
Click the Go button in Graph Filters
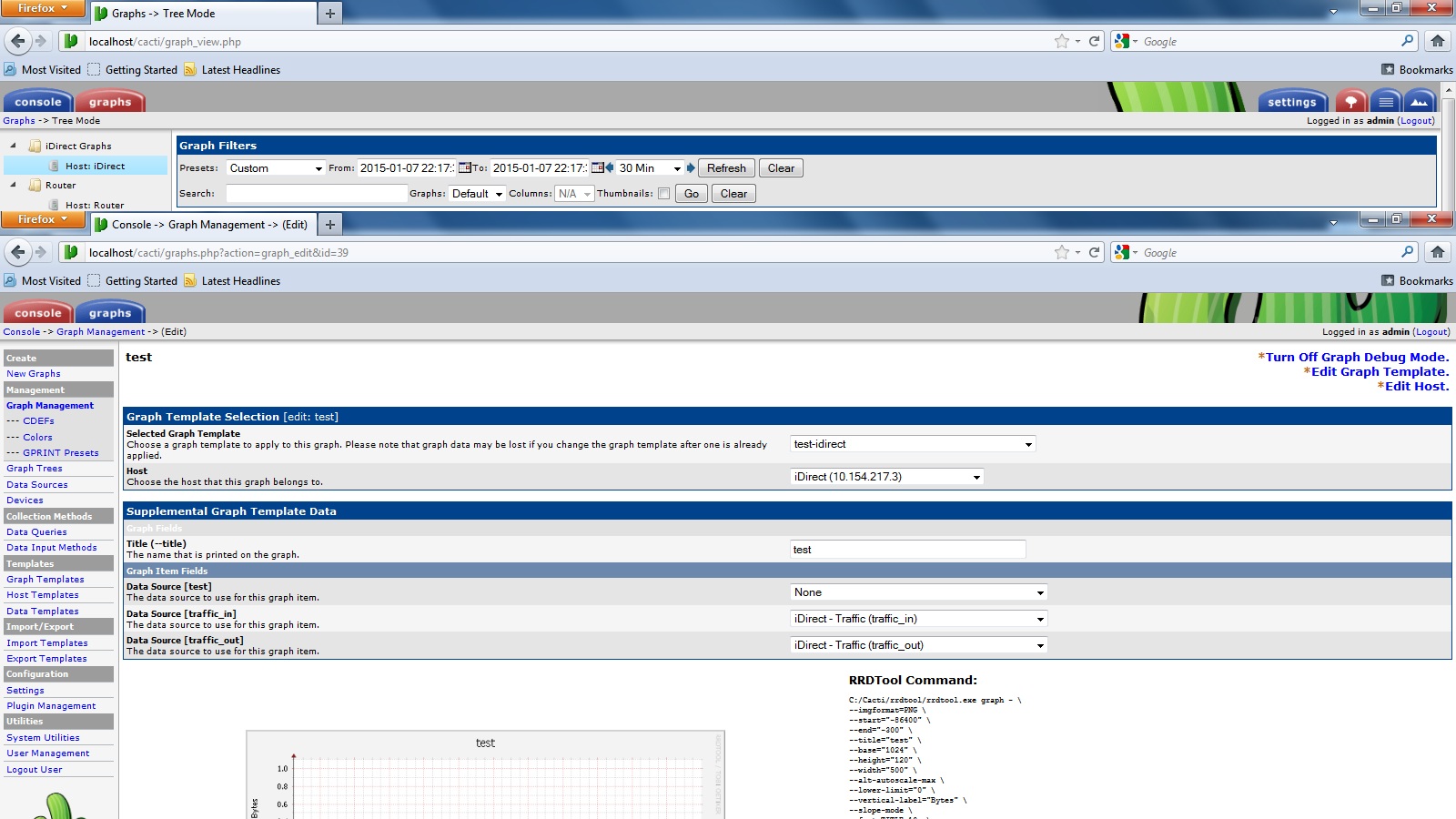[x=692, y=193]
